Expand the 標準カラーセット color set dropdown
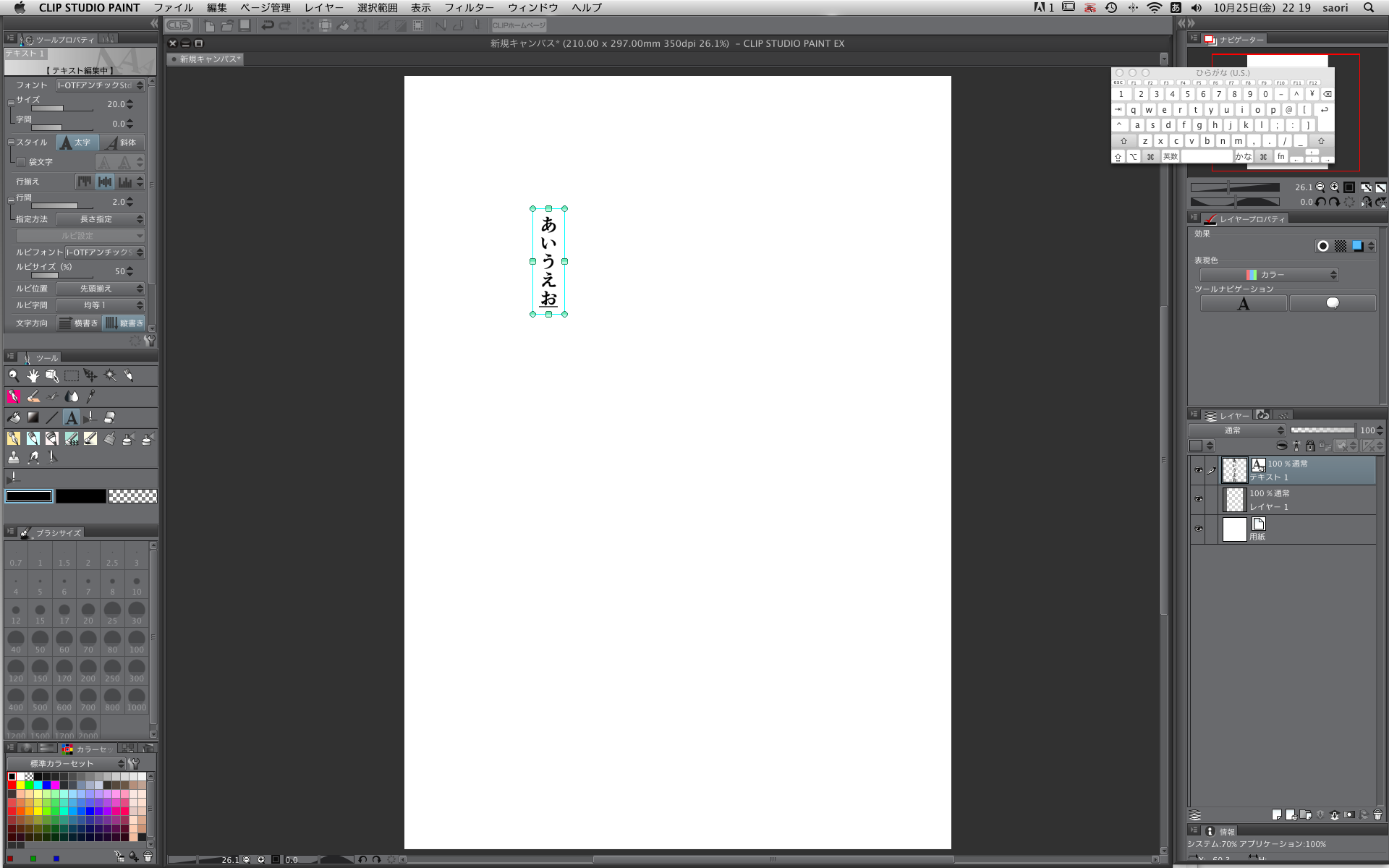1389x868 pixels. coord(67,764)
